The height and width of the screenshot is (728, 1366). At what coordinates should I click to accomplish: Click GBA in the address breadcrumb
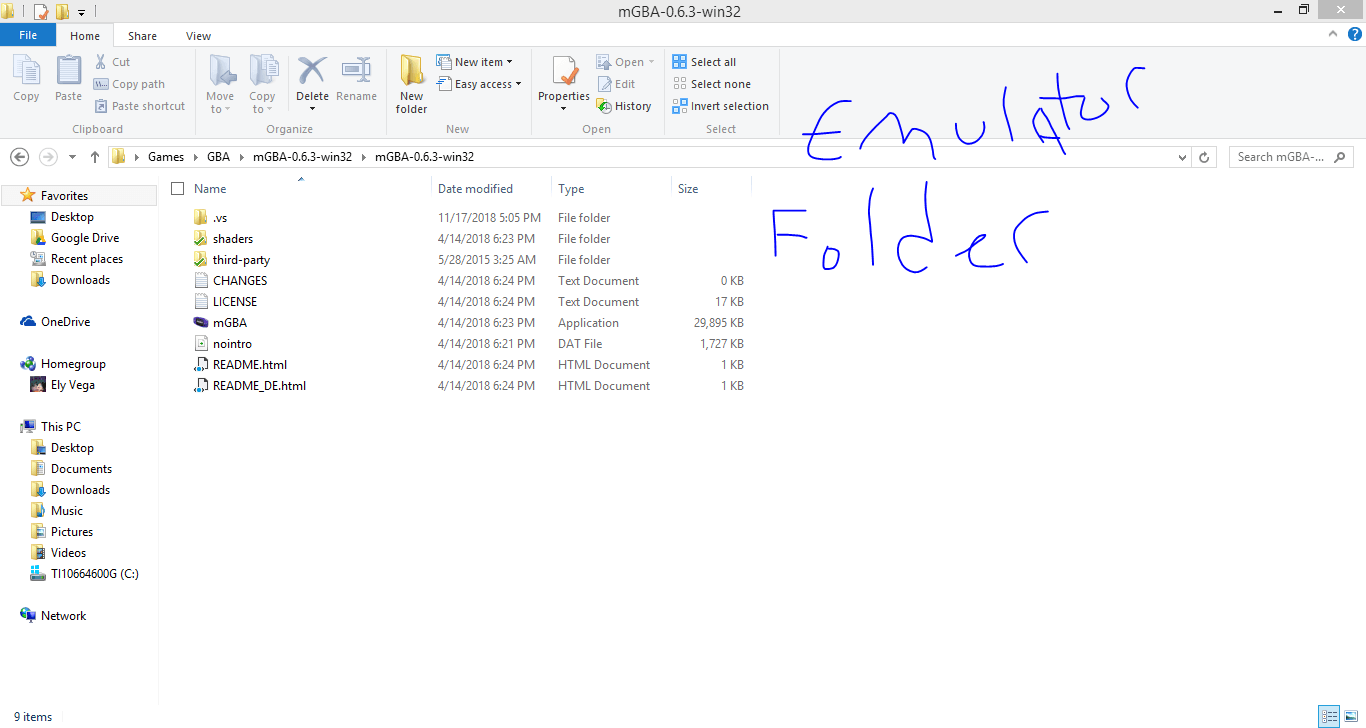tap(218, 157)
